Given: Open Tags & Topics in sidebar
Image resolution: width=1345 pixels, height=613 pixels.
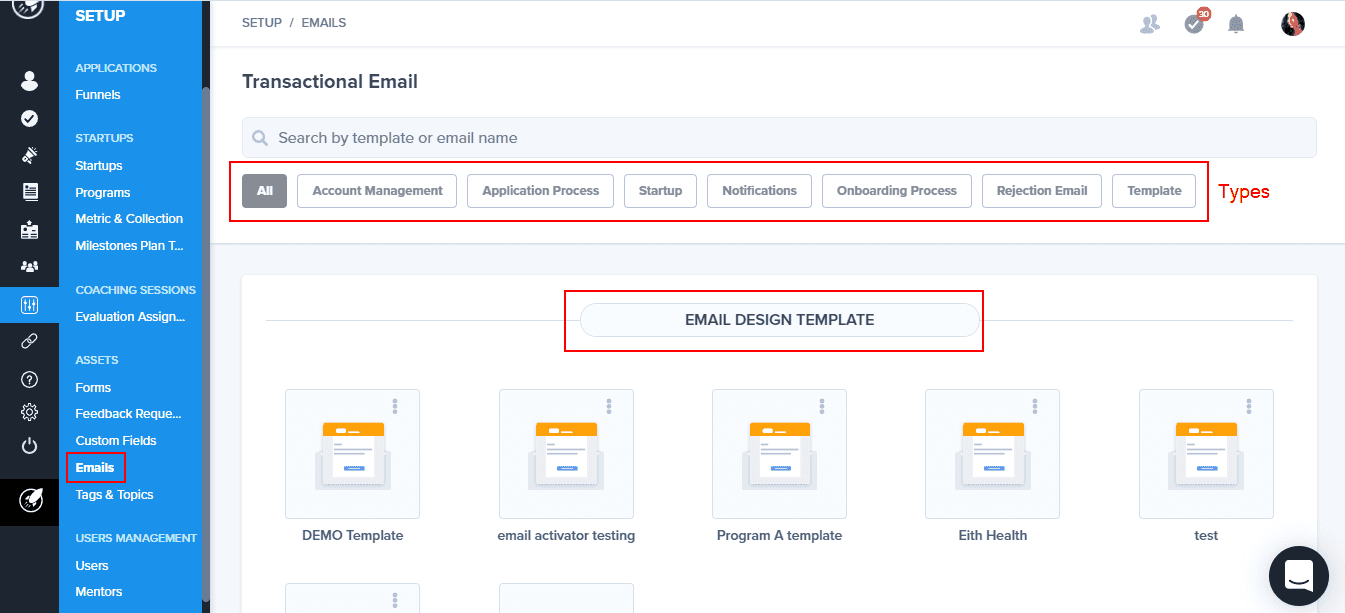Looking at the screenshot, I should pos(114,495).
